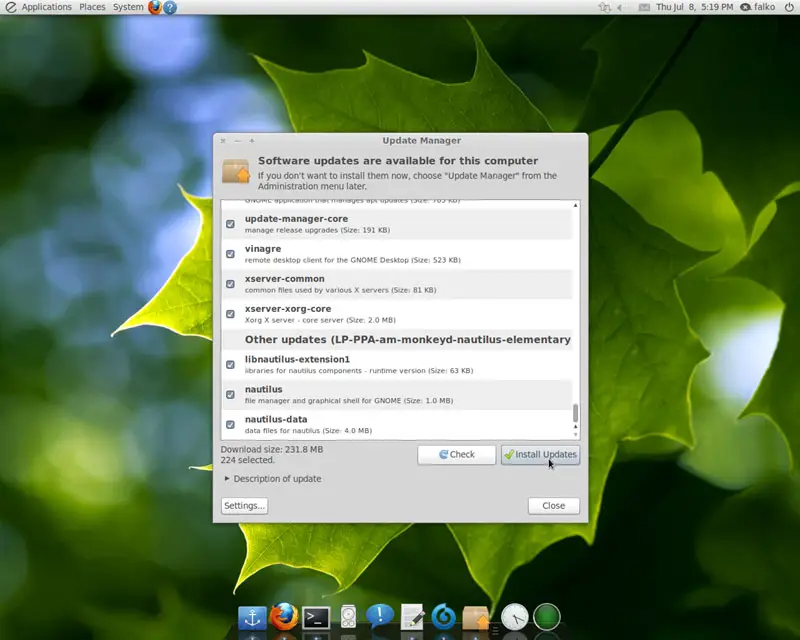800x640 pixels.
Task: Expand Description of update section
Action: pyautogui.click(x=272, y=479)
